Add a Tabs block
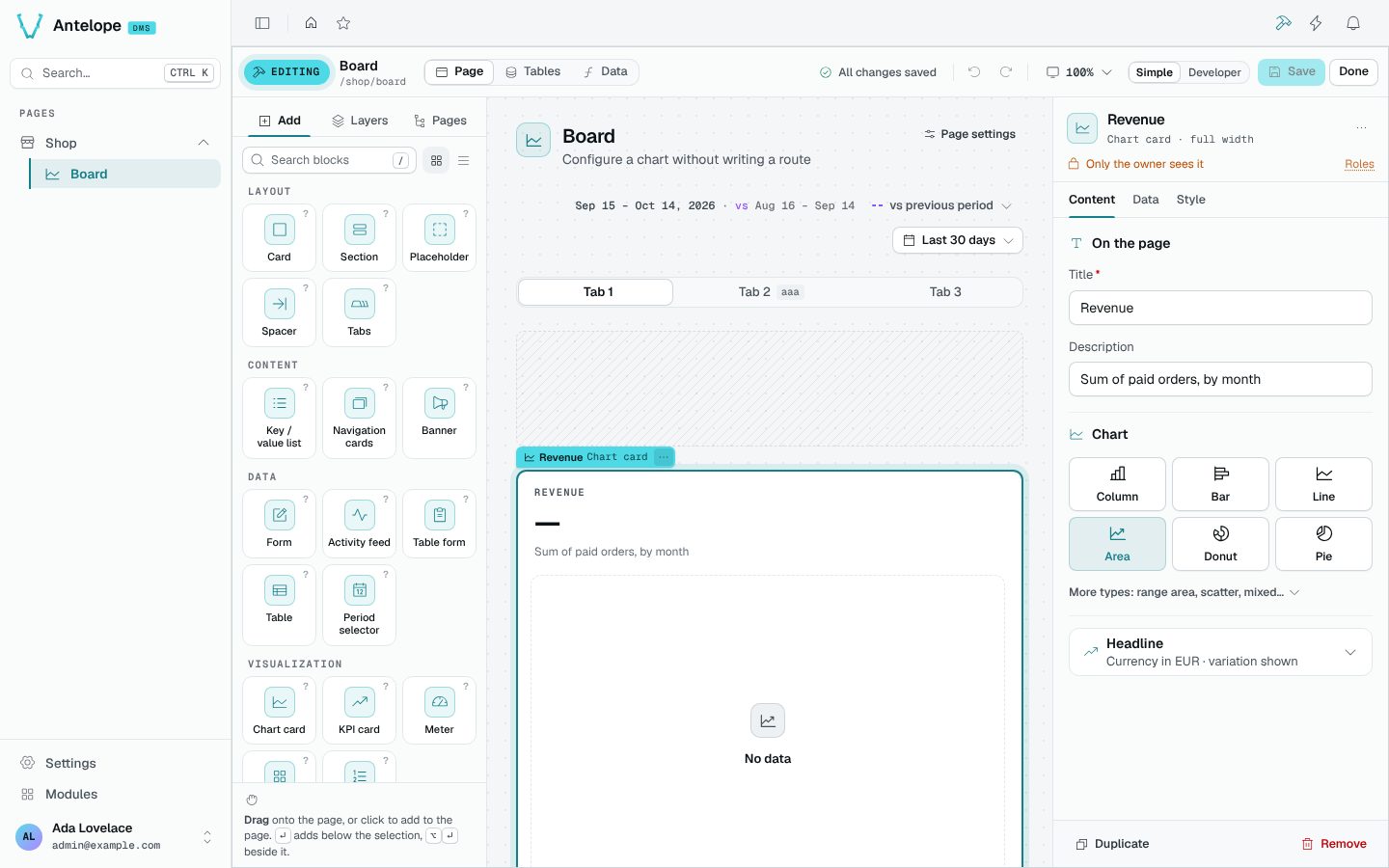 pos(359,312)
